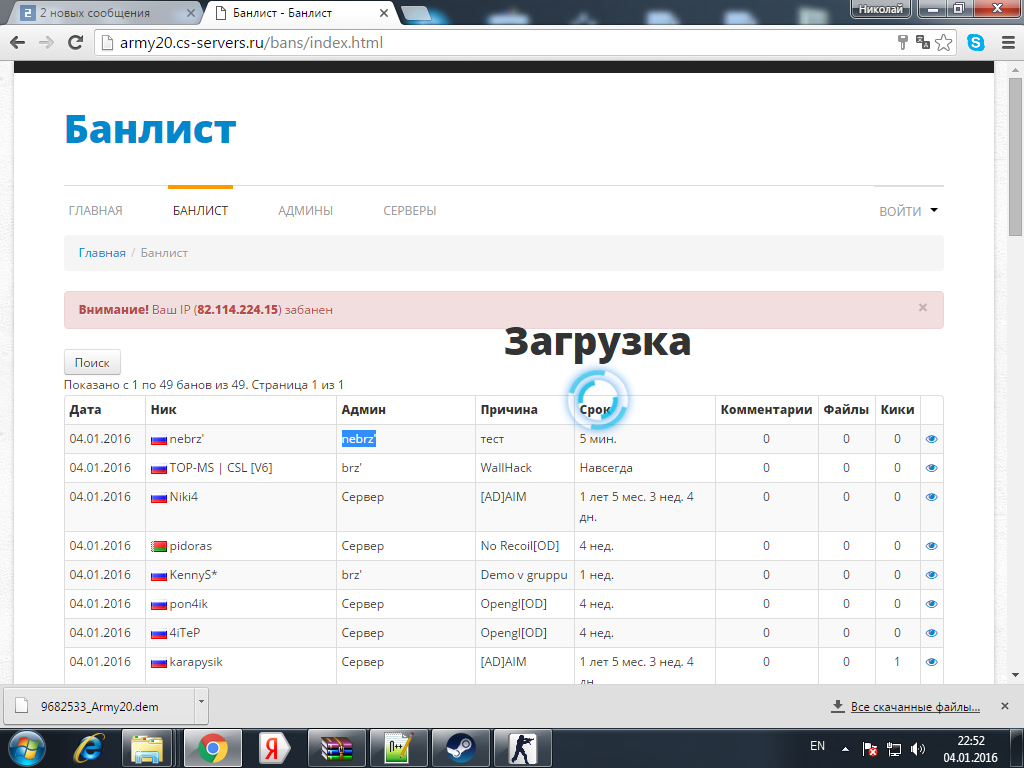Open the Skype extension icon

(976, 43)
